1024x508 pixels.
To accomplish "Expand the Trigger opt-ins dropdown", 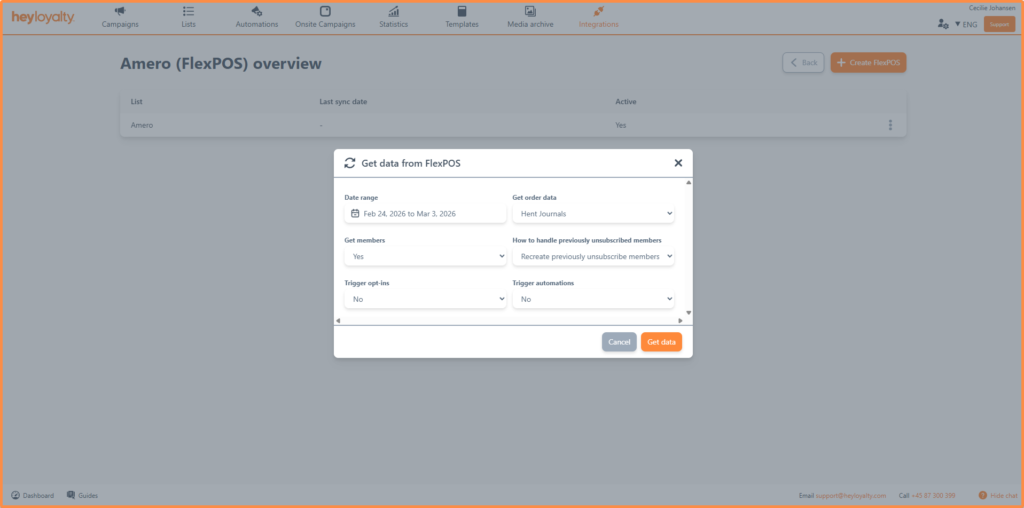I will pyautogui.click(x=425, y=299).
